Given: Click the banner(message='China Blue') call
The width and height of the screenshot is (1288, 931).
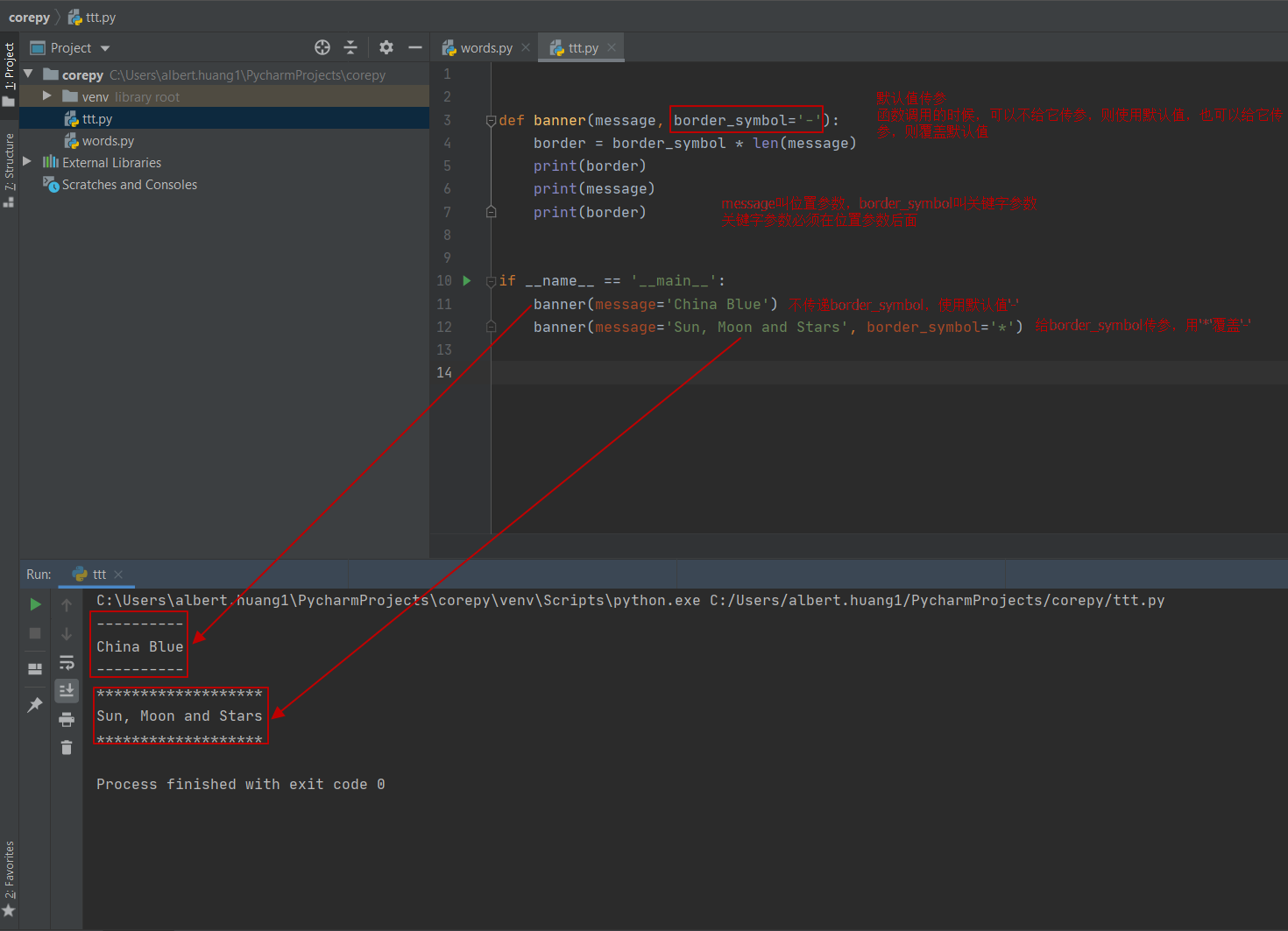Looking at the screenshot, I should click(655, 304).
